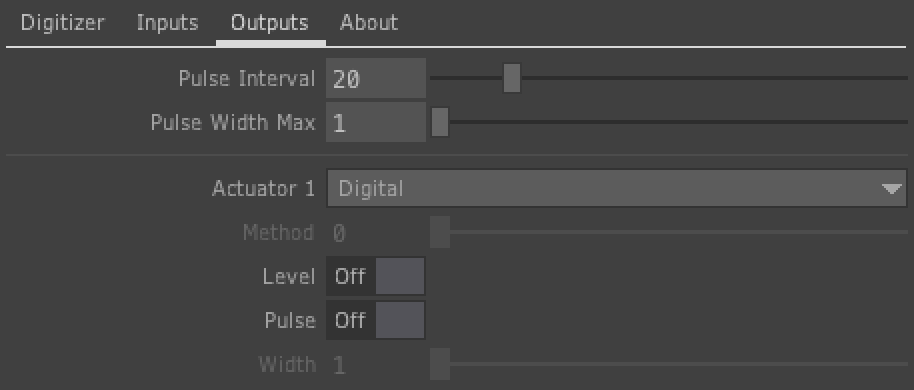The height and width of the screenshot is (390, 914).
Task: Click the Actuator 1 dropdown arrow
Action: tap(892, 189)
